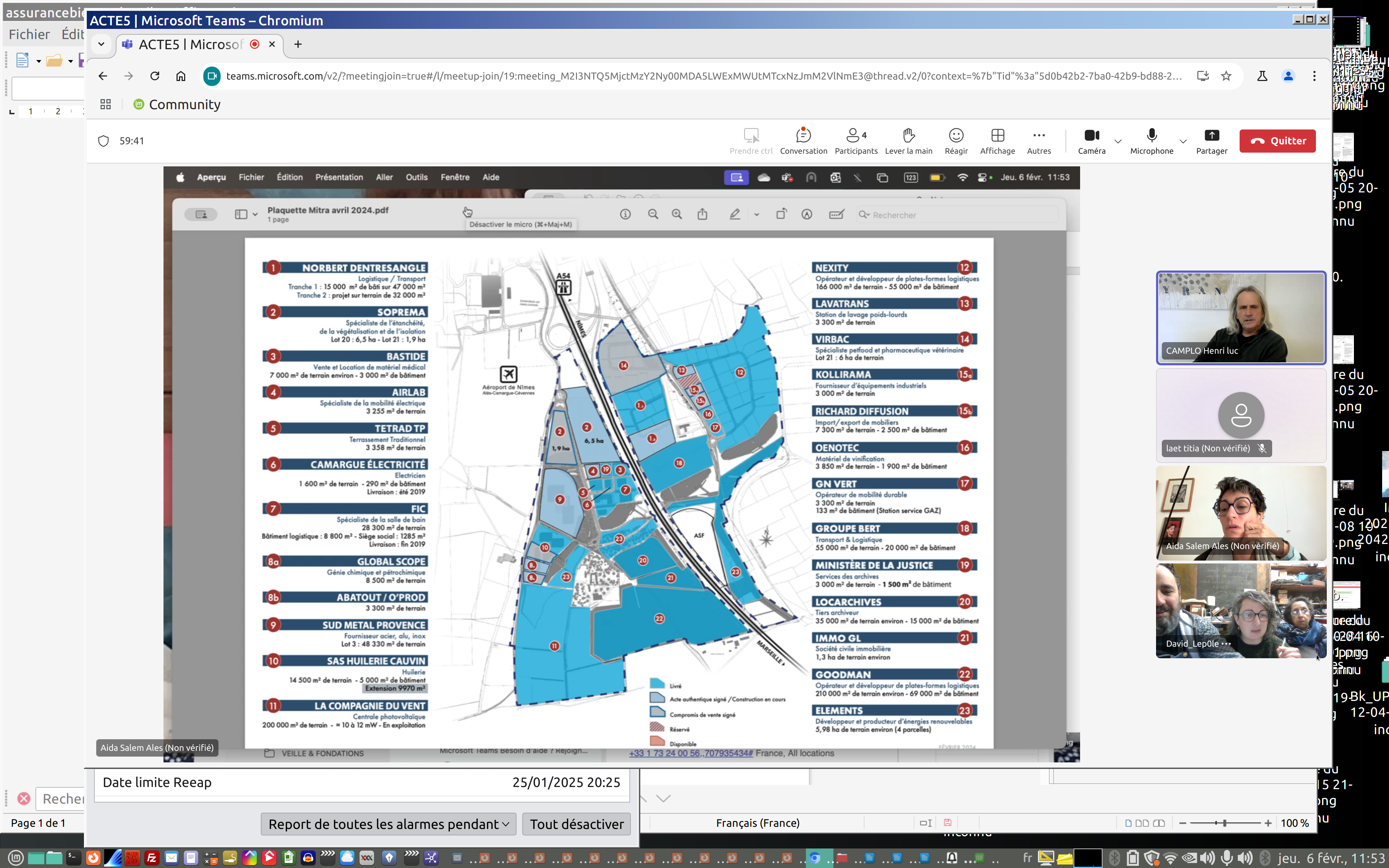This screenshot has width=1389, height=868.
Task: Expand camera options chevron
Action: [1117, 141]
